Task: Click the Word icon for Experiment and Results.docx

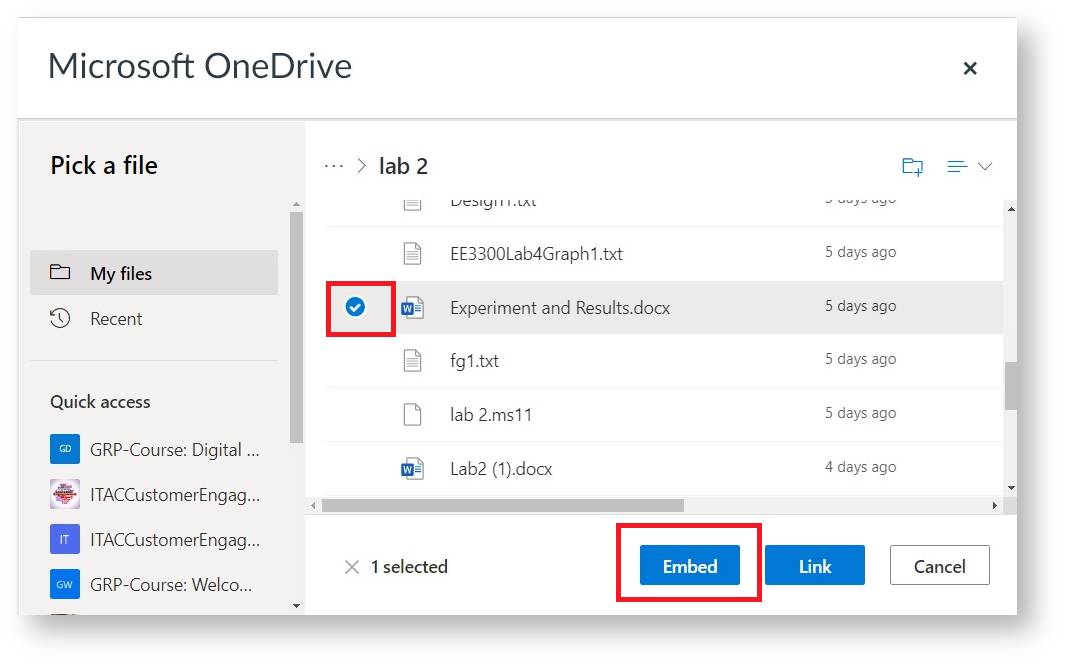Action: (412, 308)
